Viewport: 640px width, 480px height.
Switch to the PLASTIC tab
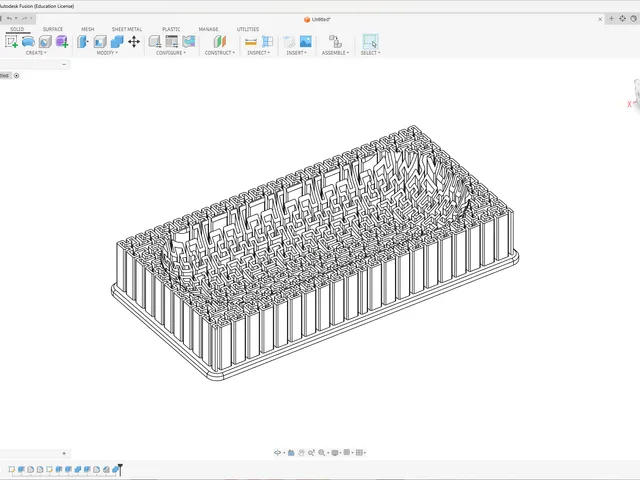171,29
